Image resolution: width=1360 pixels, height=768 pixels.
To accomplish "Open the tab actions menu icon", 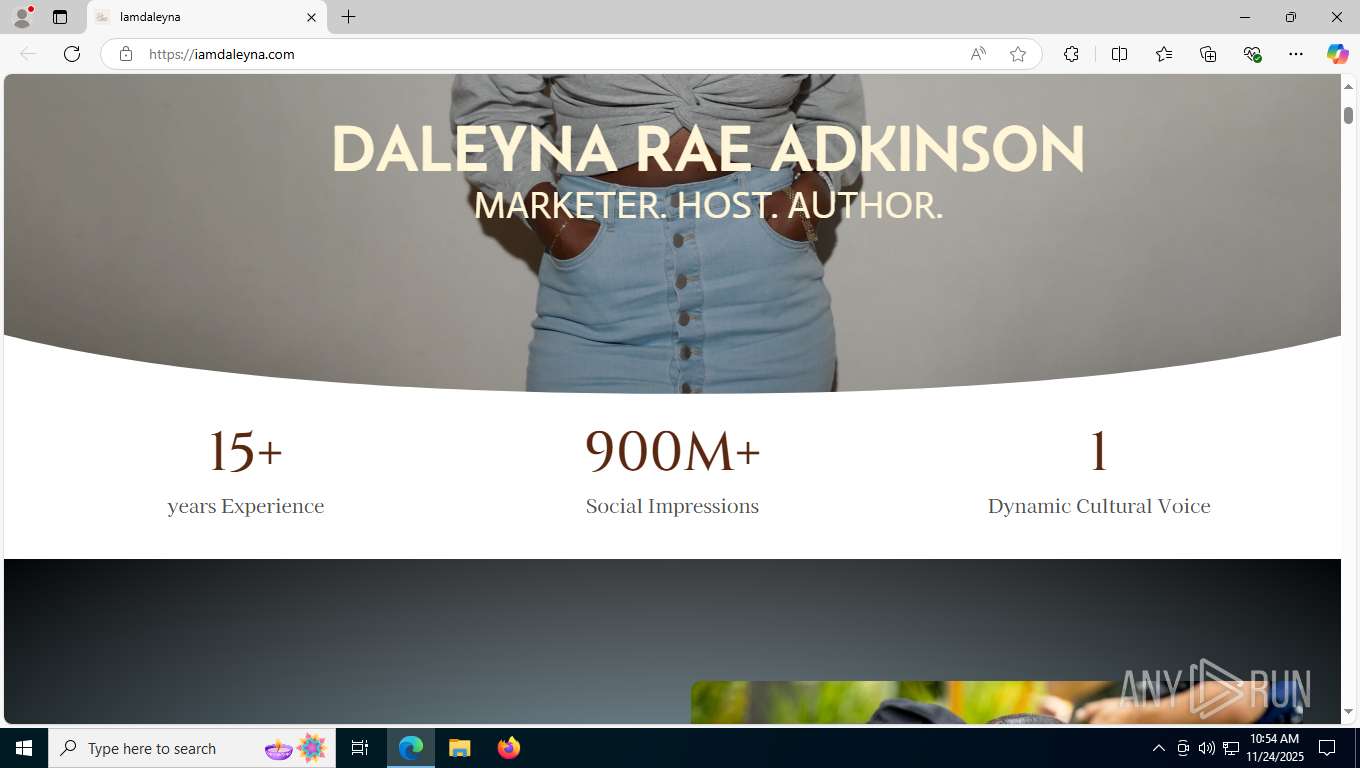I will (60, 17).
